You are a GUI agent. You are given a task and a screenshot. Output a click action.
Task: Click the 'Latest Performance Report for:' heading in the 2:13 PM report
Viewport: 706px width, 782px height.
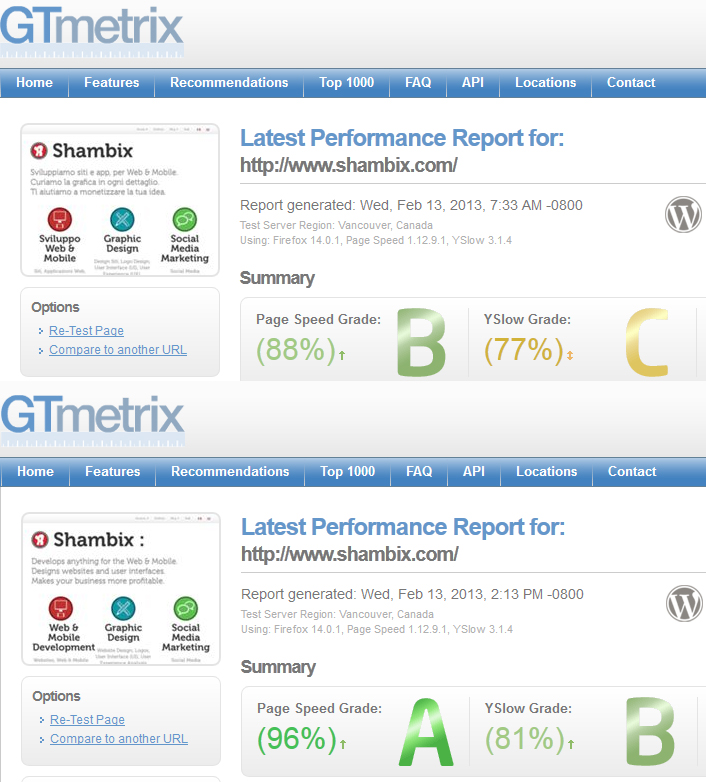pos(403,527)
